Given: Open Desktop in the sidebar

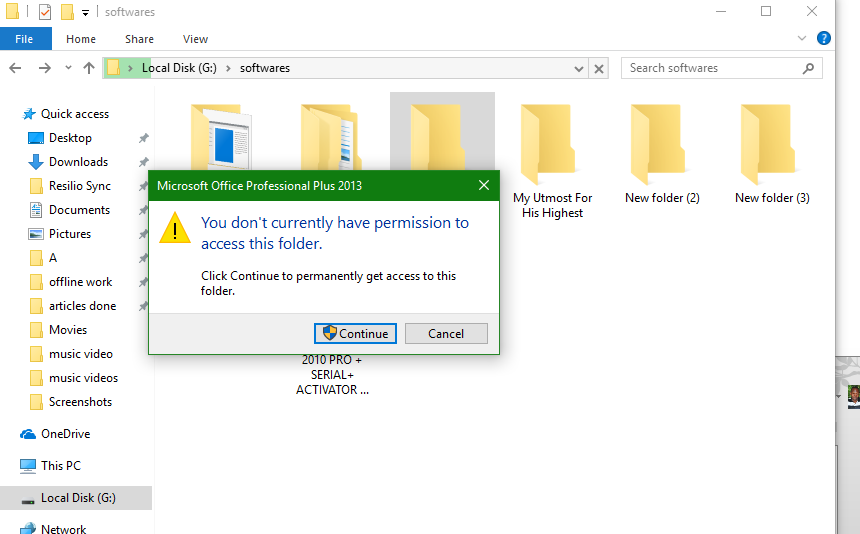Looking at the screenshot, I should point(70,138).
